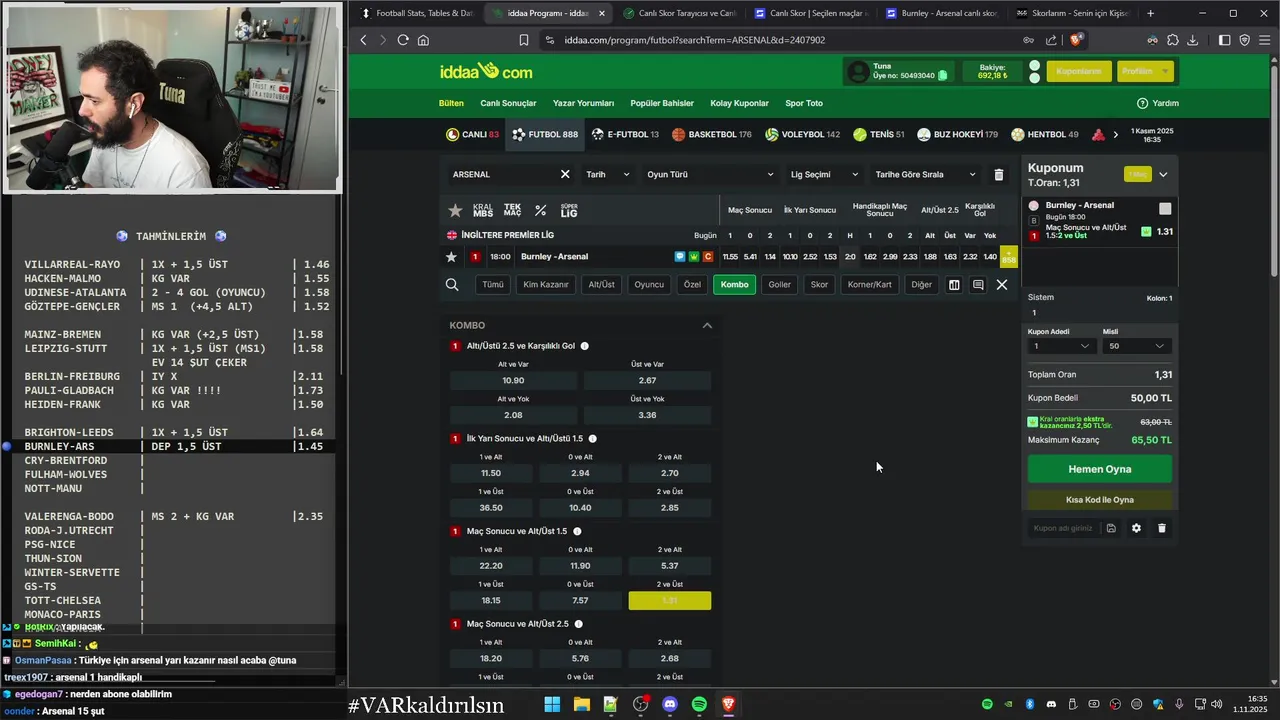Select Üst ve Var odds 2.67
The height and width of the screenshot is (720, 1280).
(x=647, y=380)
